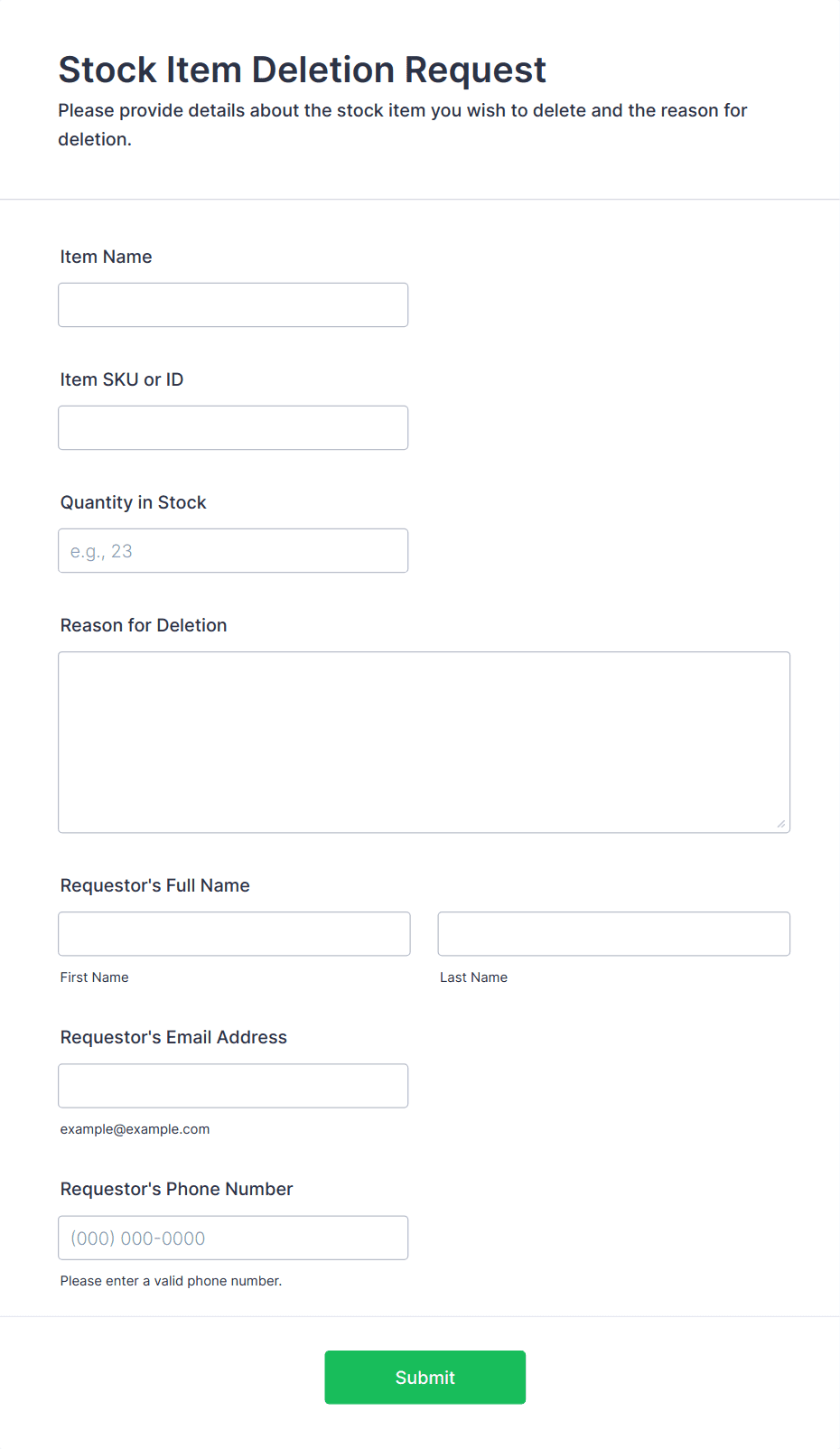Click the "First Name" sublabel text
This screenshot has width=840, height=1449.
[95, 977]
